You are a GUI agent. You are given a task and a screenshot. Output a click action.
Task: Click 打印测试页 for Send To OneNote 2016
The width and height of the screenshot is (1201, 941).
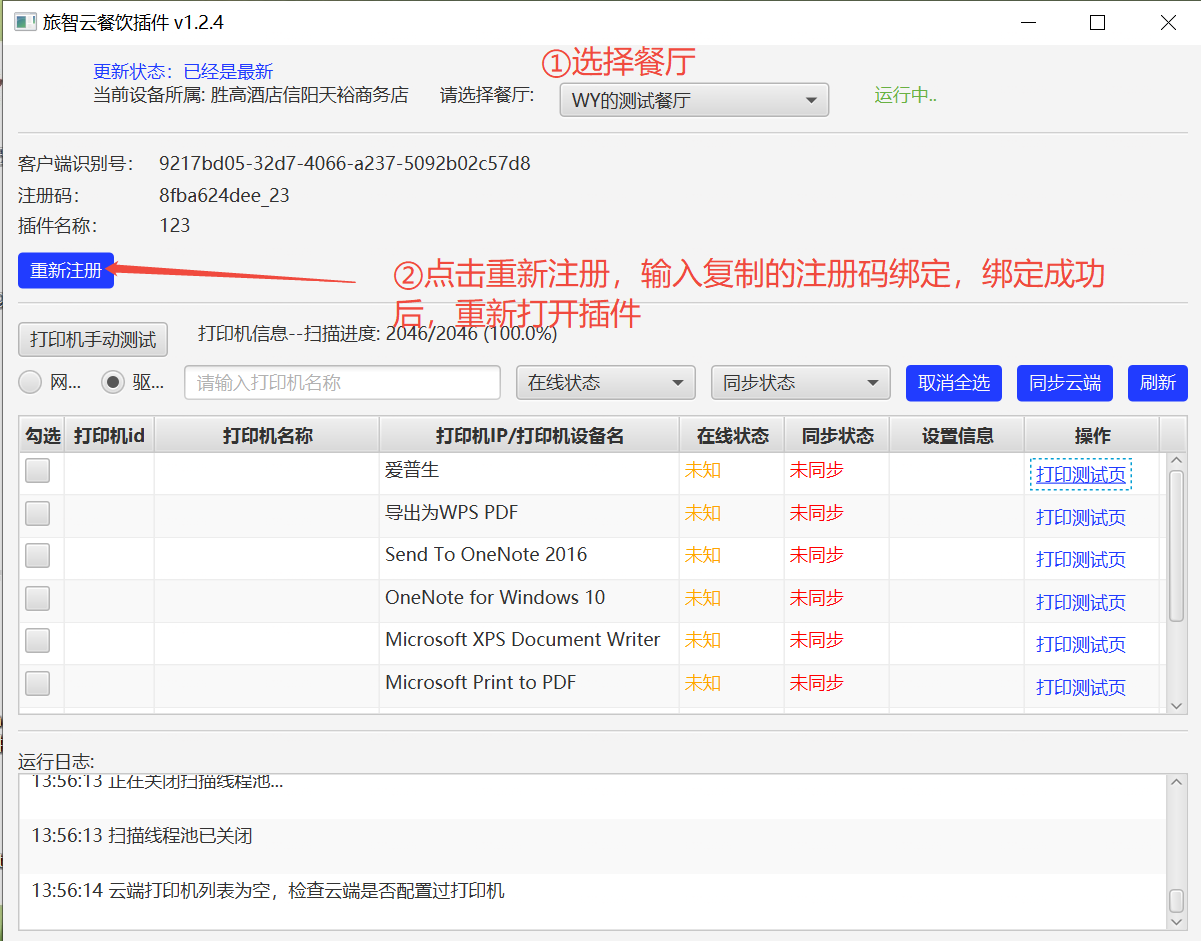[x=1081, y=560]
